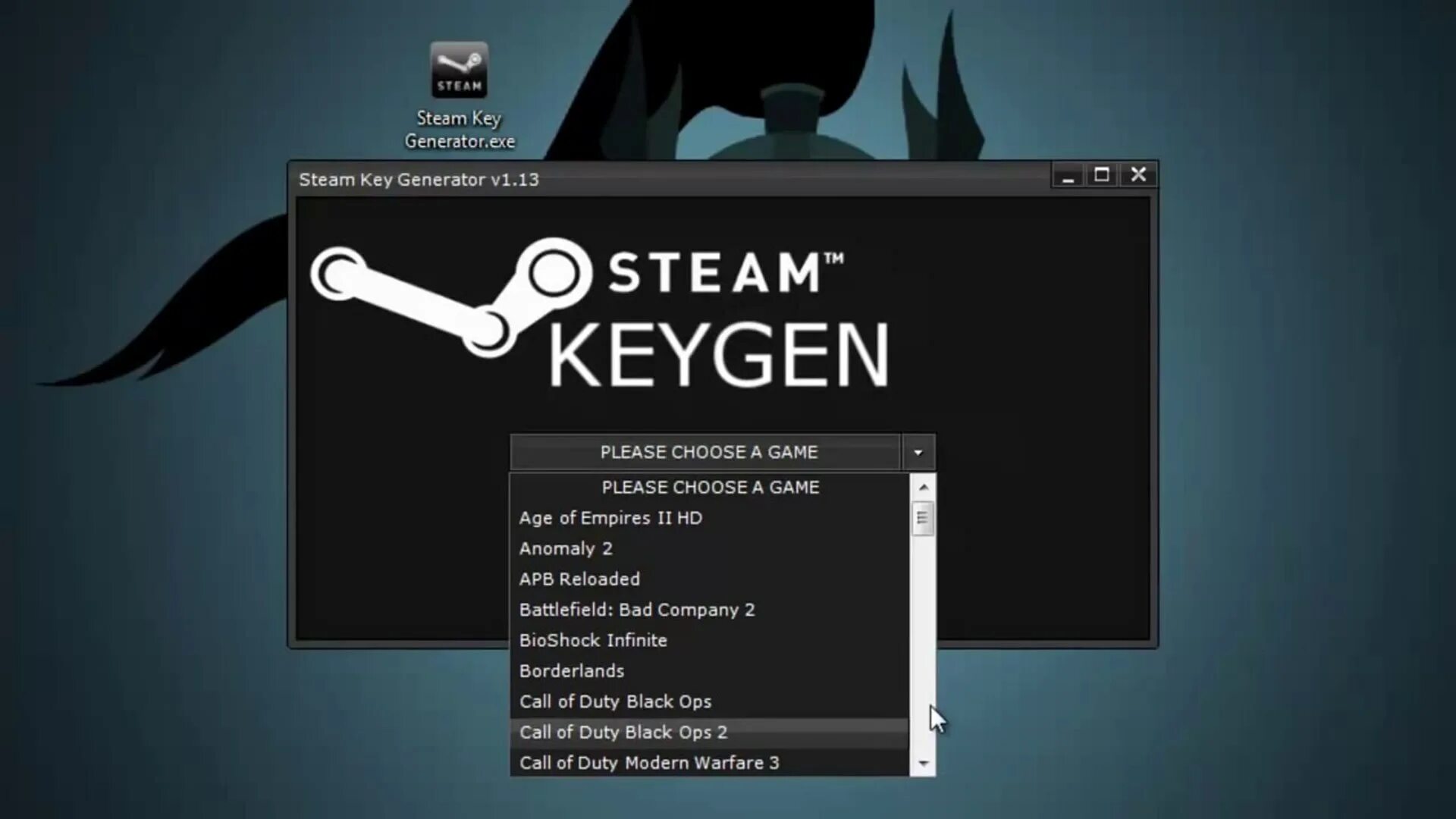Toggle 'Anomaly 2' in the dropdown list
Image resolution: width=1456 pixels, height=819 pixels.
coord(566,548)
